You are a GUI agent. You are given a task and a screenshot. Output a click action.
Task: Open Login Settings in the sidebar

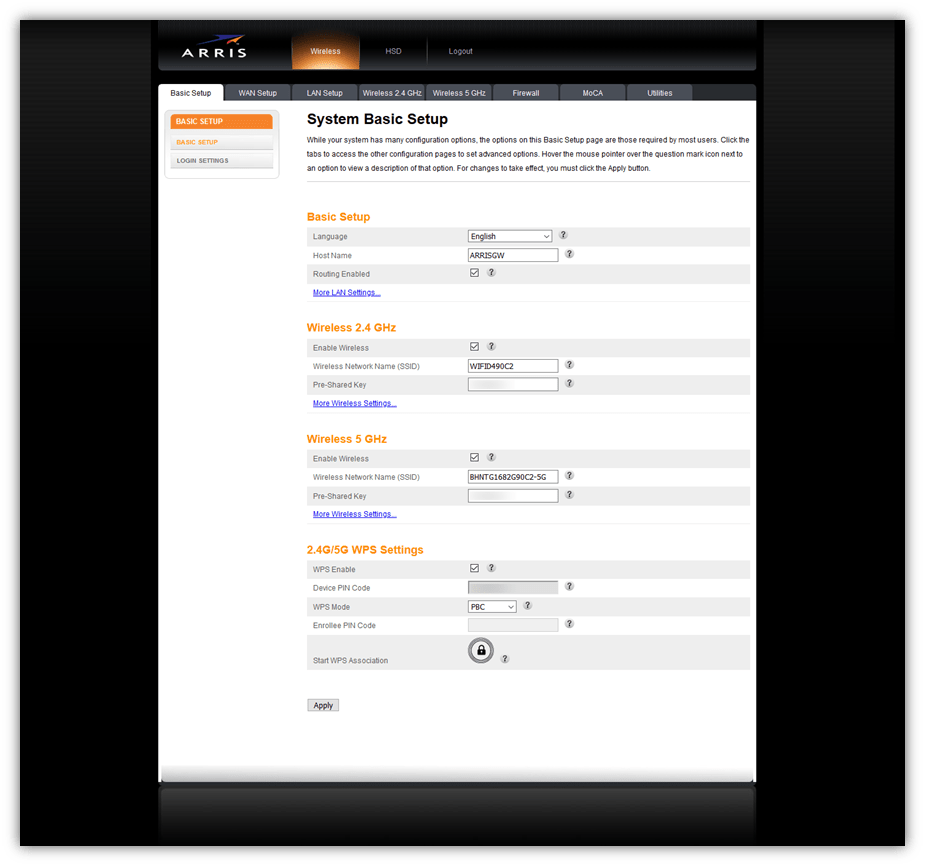[221, 160]
